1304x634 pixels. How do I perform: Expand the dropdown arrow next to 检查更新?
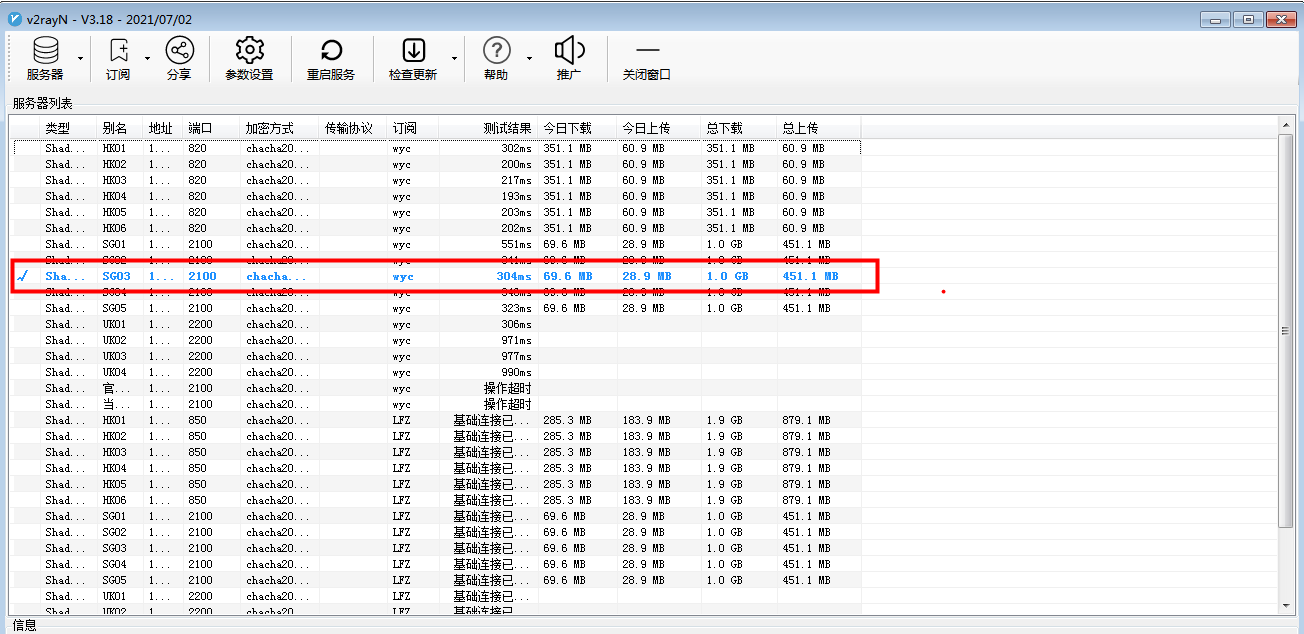click(454, 58)
